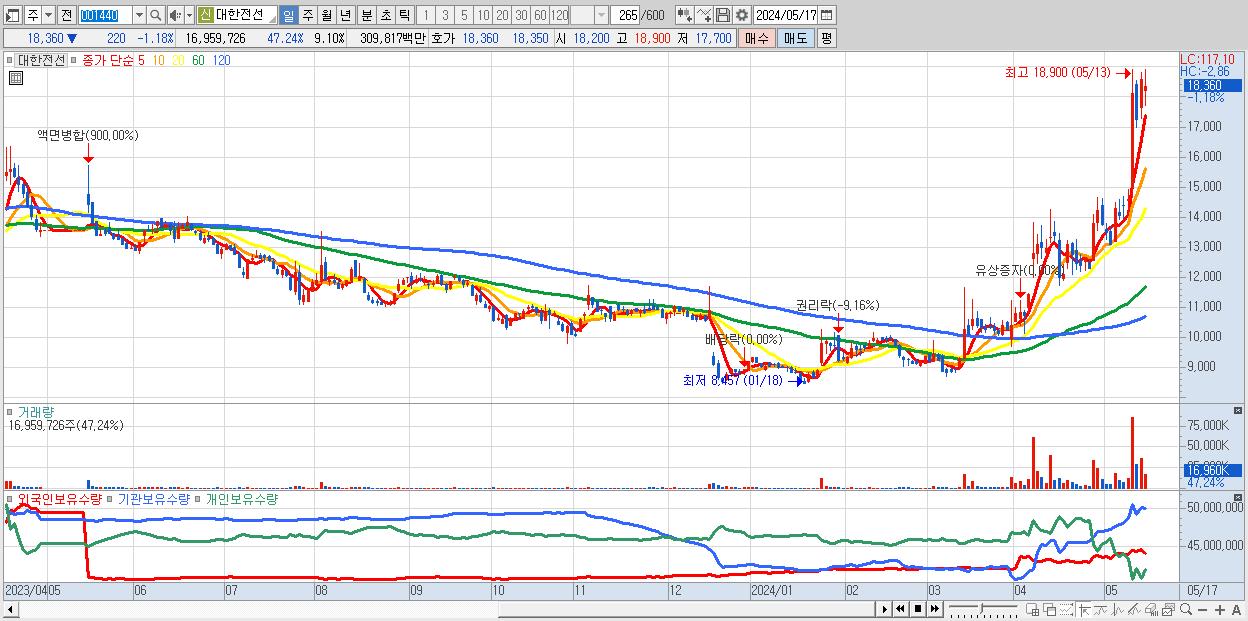Select the 분 (minute) period tab
The height and width of the screenshot is (621, 1248).
[x=367, y=15]
